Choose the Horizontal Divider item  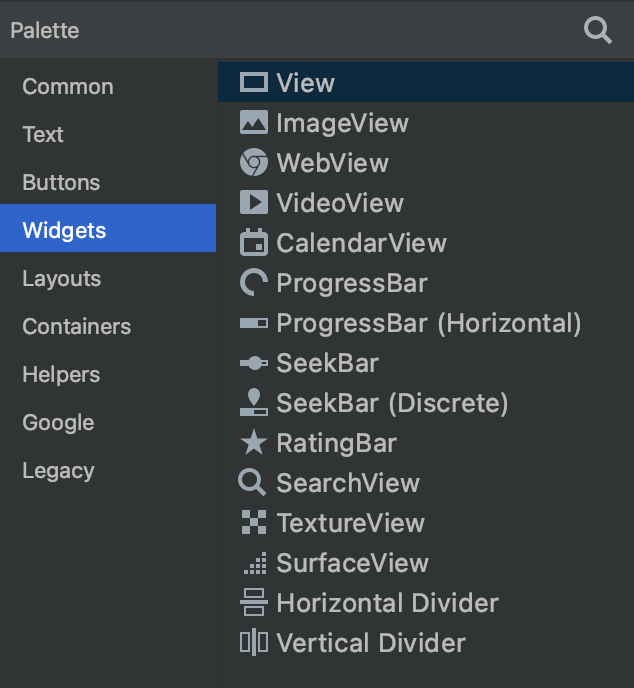pyautogui.click(x=387, y=603)
